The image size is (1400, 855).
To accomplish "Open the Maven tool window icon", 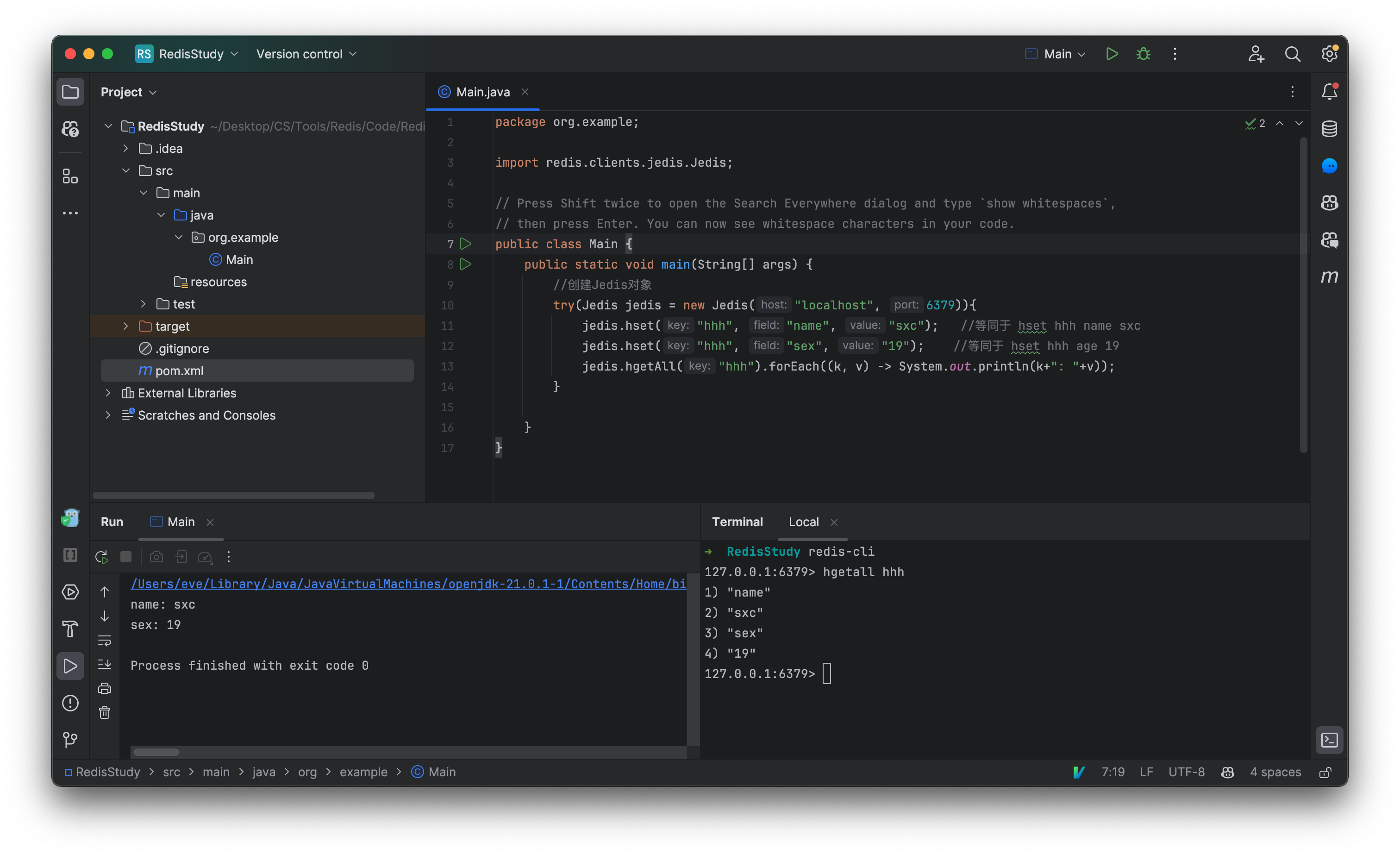I will pos(1329,277).
